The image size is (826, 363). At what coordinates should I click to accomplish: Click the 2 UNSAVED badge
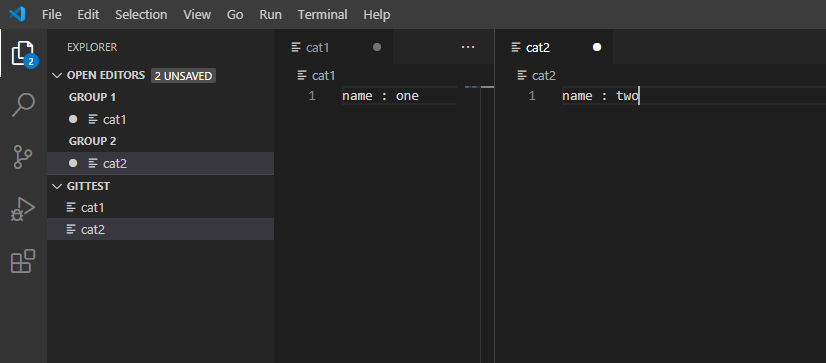coord(183,76)
